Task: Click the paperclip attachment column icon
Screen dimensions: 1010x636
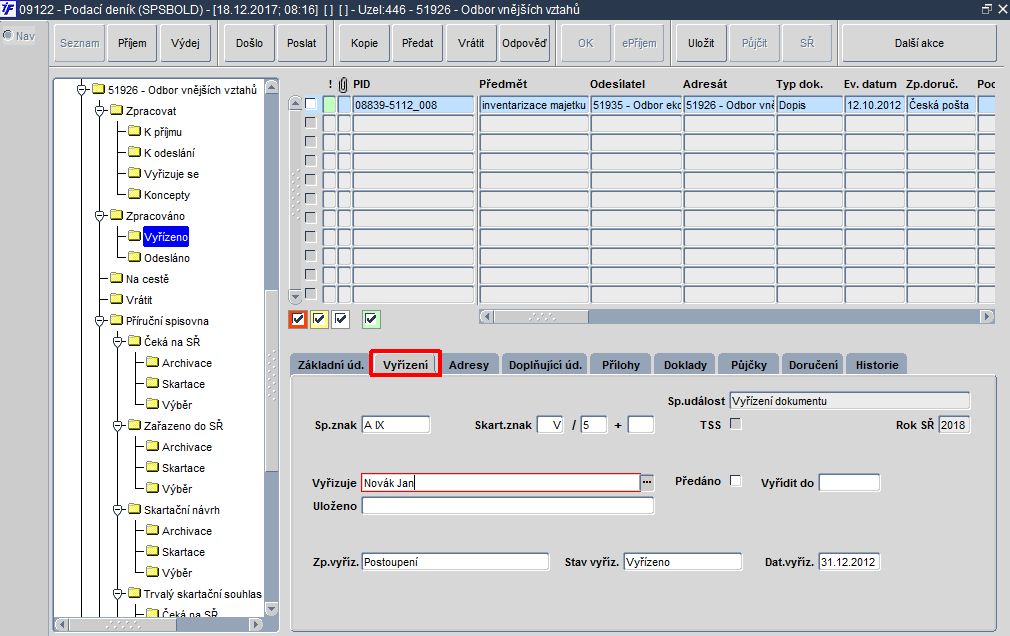Action: 343,84
